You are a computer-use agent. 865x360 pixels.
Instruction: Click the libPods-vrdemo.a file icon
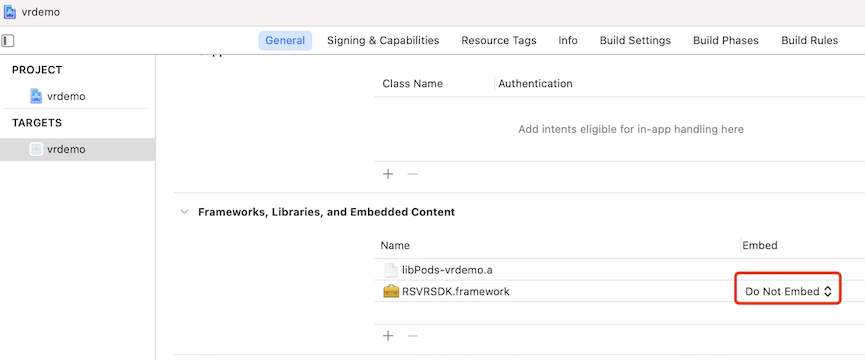click(391, 270)
